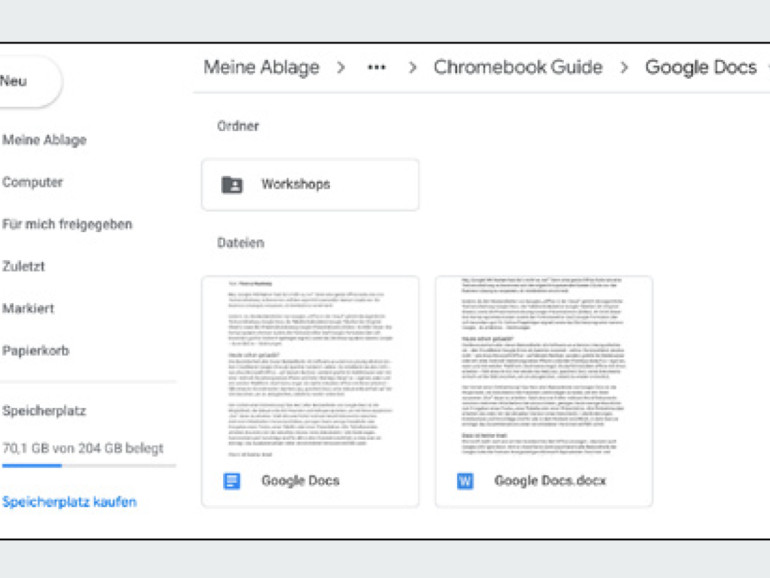Open Speicherplatz overview
The image size is (770, 578).
tap(44, 411)
